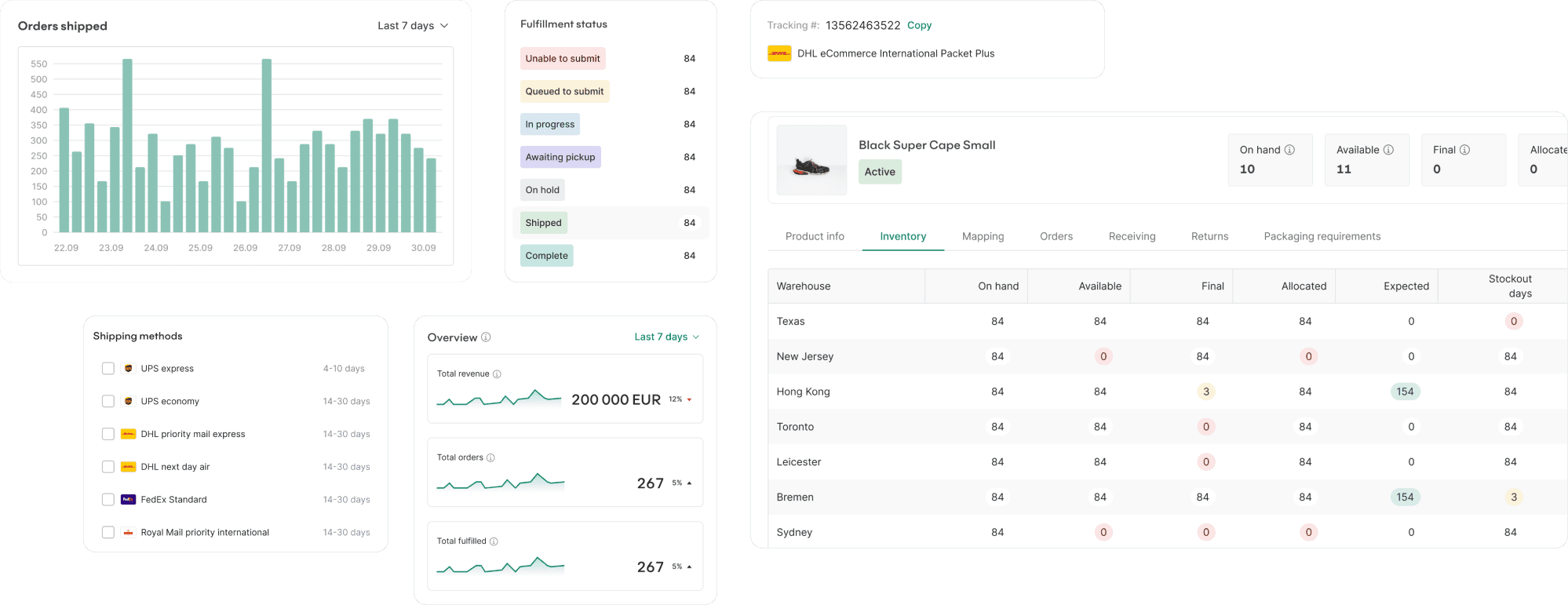Click the On hand info icon
1568x605 pixels.
[x=1289, y=150]
